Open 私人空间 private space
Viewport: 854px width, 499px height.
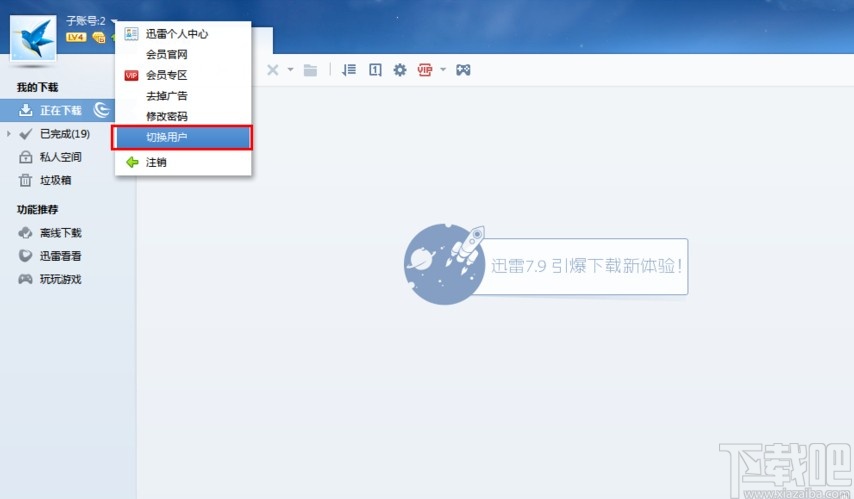coord(60,157)
